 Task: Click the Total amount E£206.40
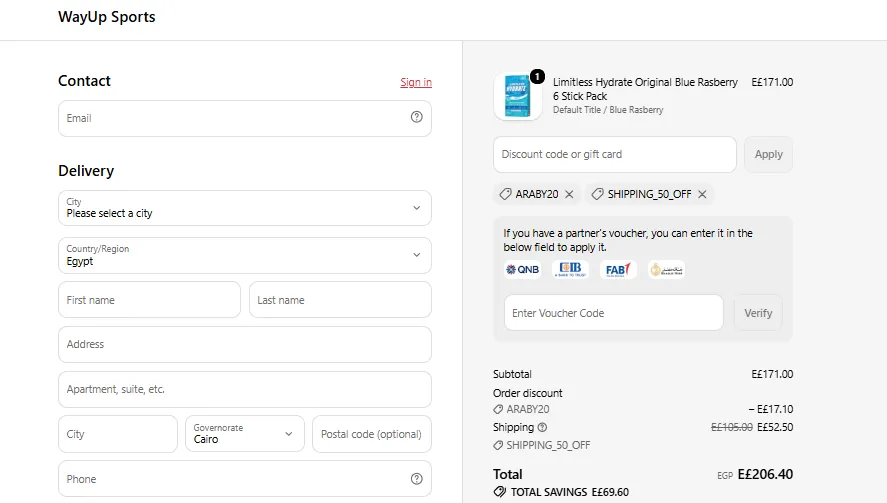tap(765, 474)
